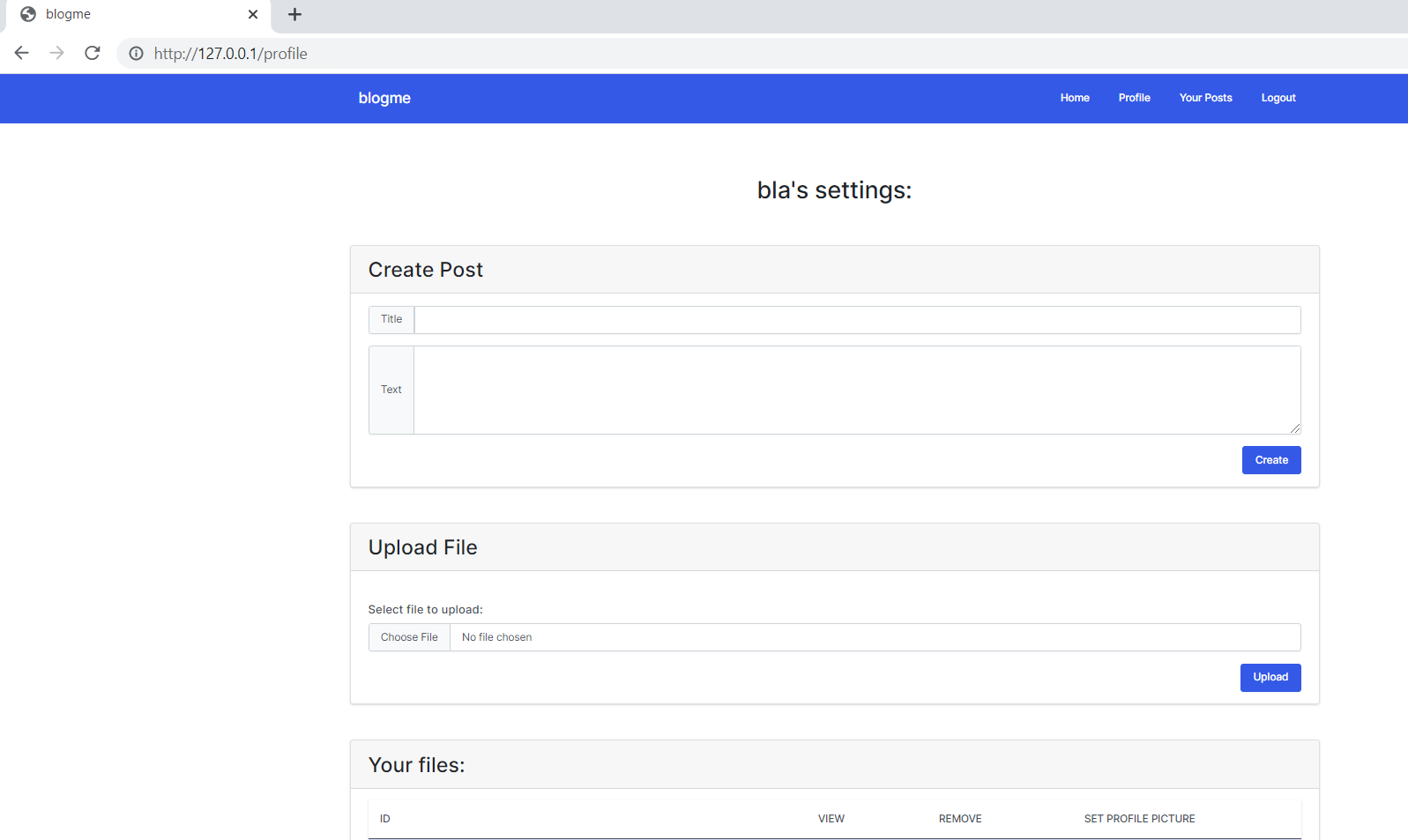
Task: Click the globe favicon on blogme tab
Action: [28, 14]
